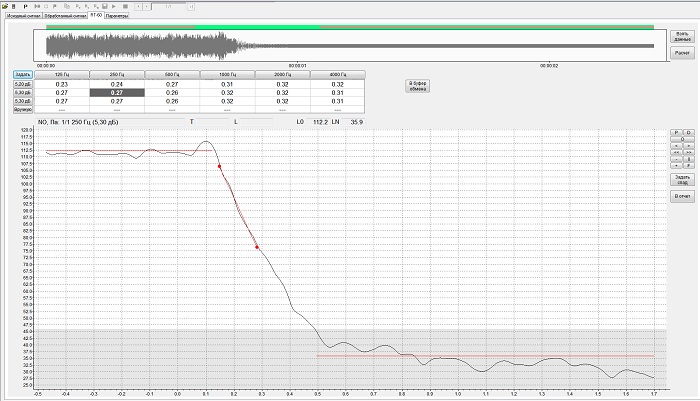Click the В отчет button
Viewport: 700px width, 401px height.
682,196
